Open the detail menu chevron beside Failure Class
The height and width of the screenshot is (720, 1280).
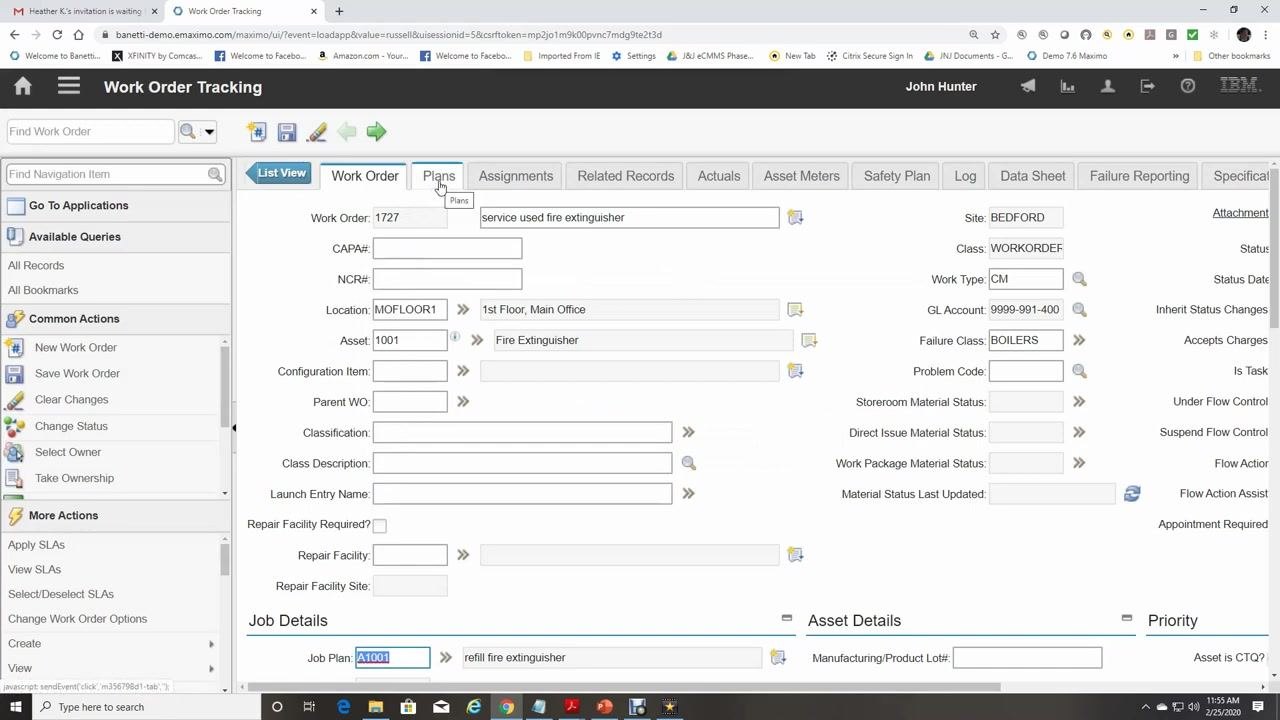click(1079, 341)
